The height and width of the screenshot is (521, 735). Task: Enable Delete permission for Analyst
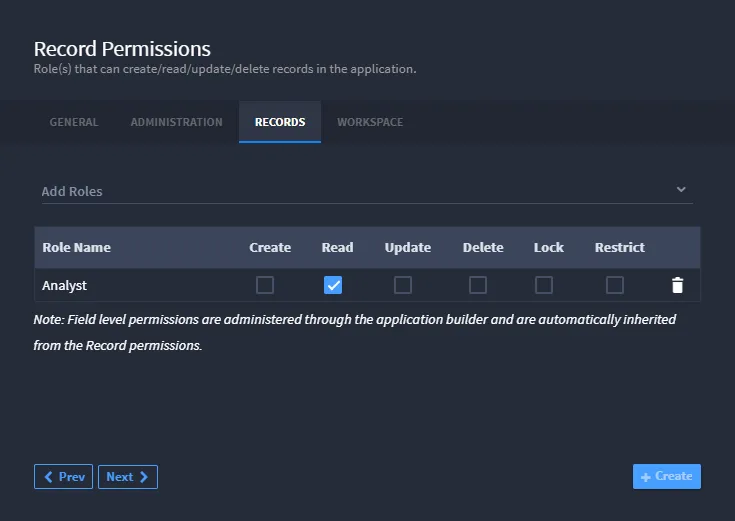coord(478,285)
